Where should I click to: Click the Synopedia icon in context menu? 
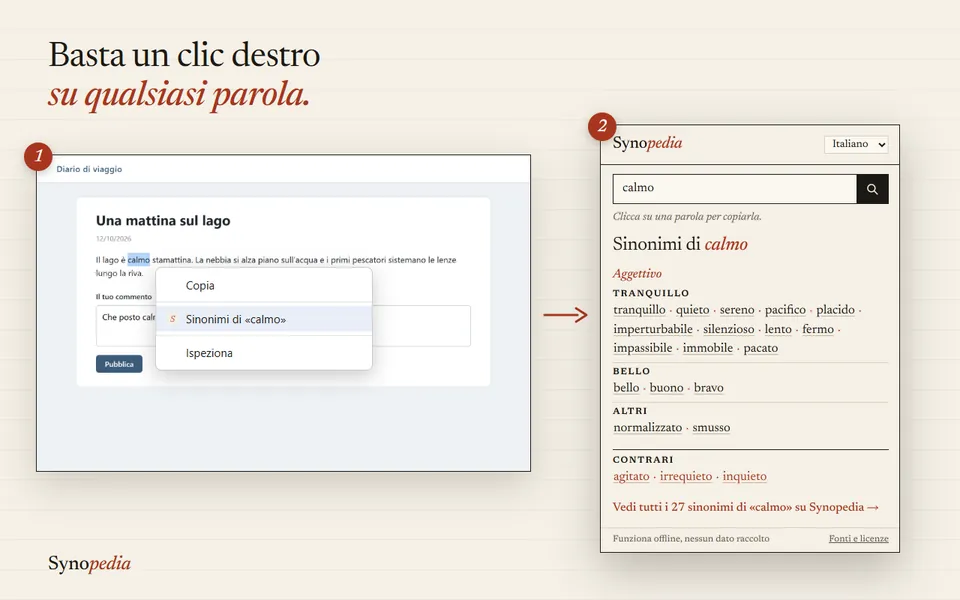coord(173,319)
